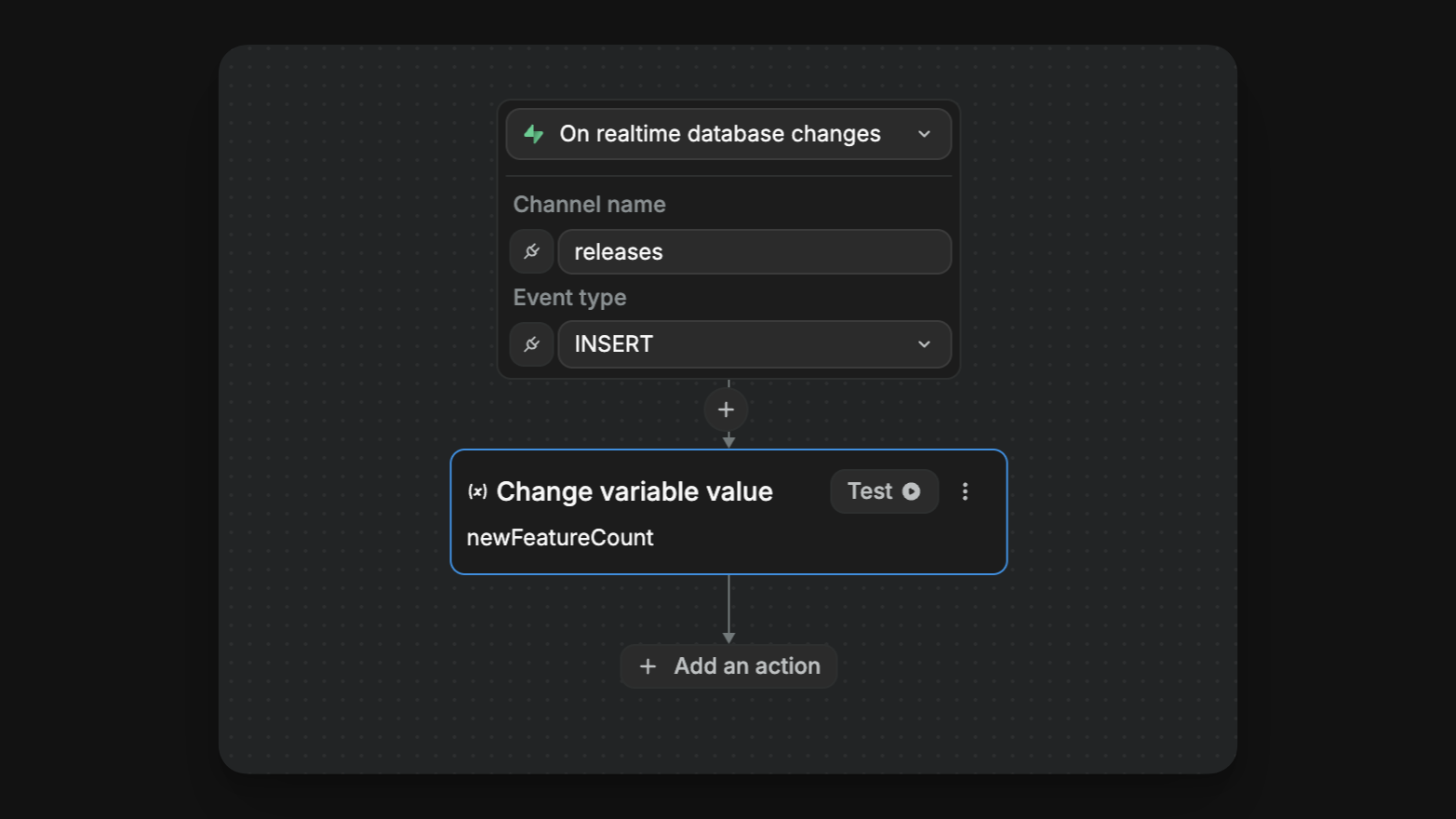1456x819 pixels.
Task: Click the arrow connector below the action node
Action: point(728,610)
